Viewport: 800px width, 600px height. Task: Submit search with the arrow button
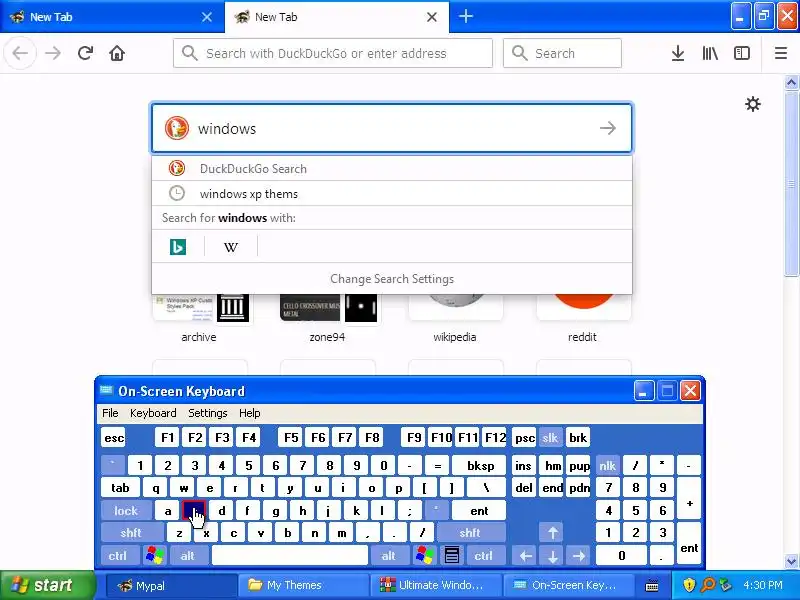tap(608, 128)
